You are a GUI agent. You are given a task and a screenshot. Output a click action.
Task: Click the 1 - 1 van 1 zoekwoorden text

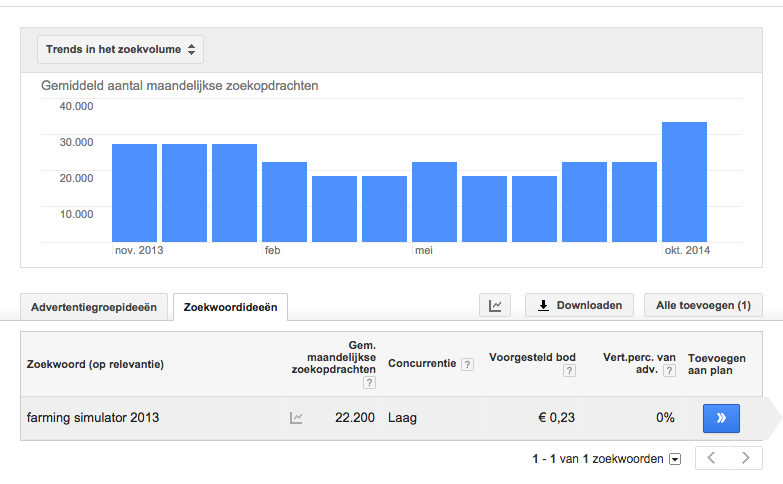pos(598,459)
